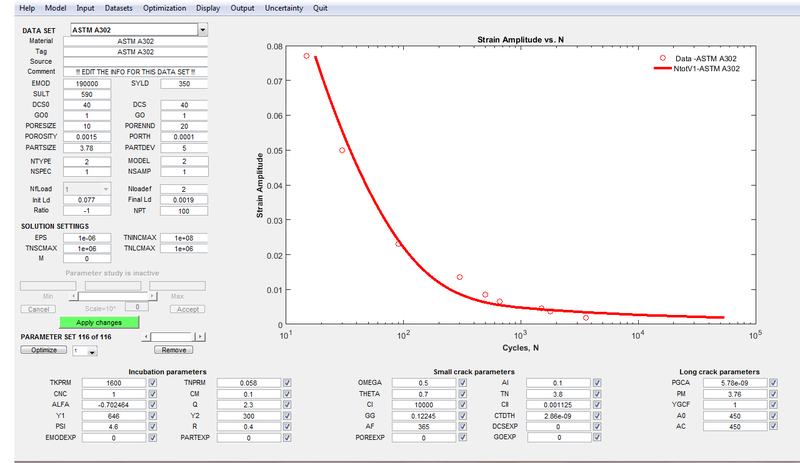Toggle the R parameter checkbox

click(x=287, y=426)
